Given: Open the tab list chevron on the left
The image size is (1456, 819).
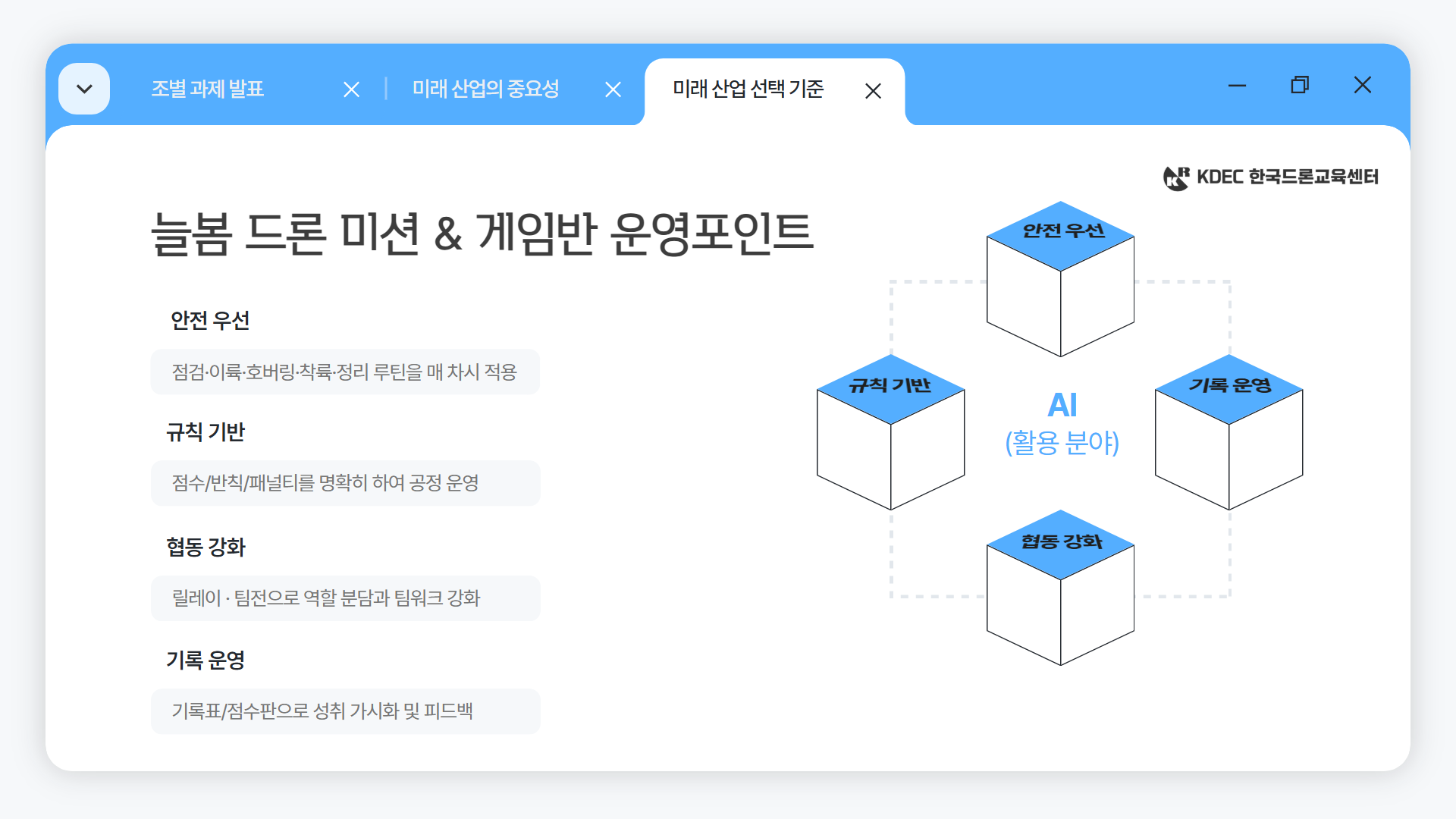Looking at the screenshot, I should point(83,88).
